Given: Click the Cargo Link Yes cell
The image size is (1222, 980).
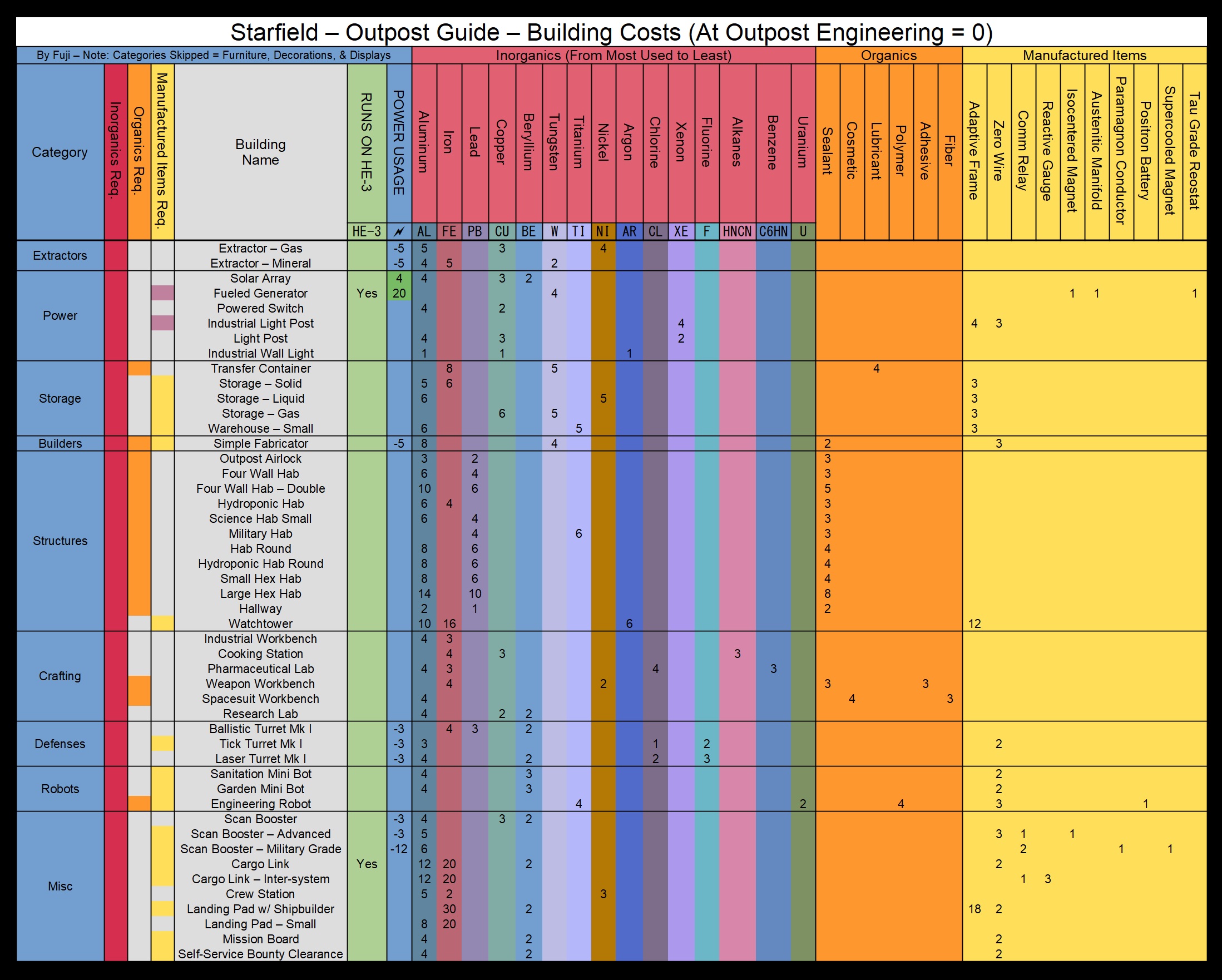Looking at the screenshot, I should [x=367, y=864].
